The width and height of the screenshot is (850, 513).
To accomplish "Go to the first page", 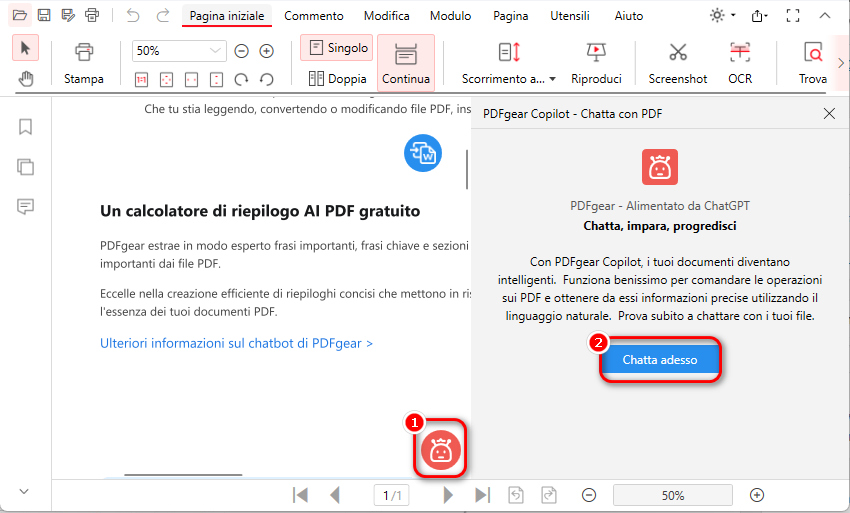I will [300, 495].
